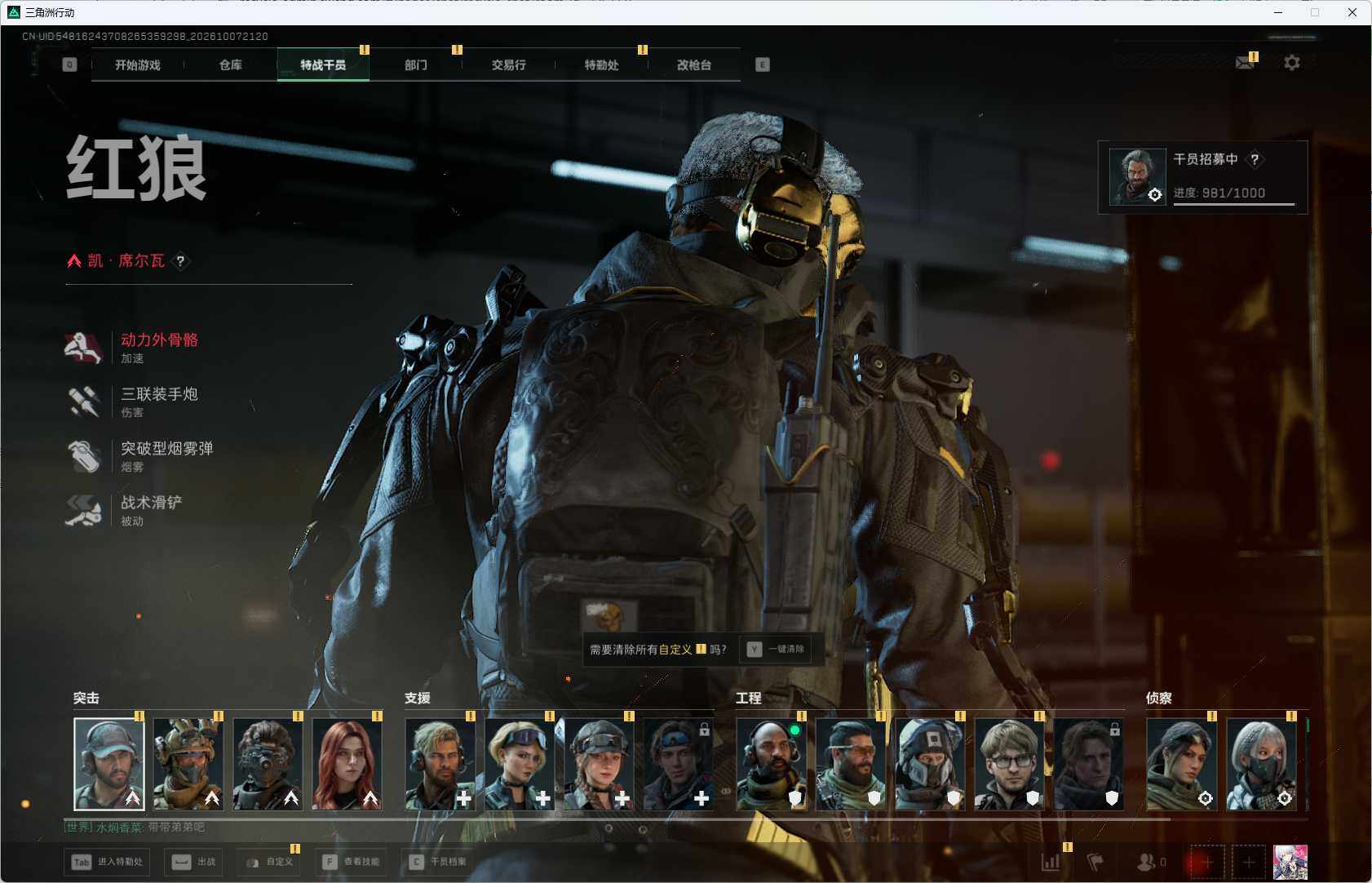This screenshot has width=1372, height=883.
Task: Switch to the 仓库 tab
Action: pos(231,65)
